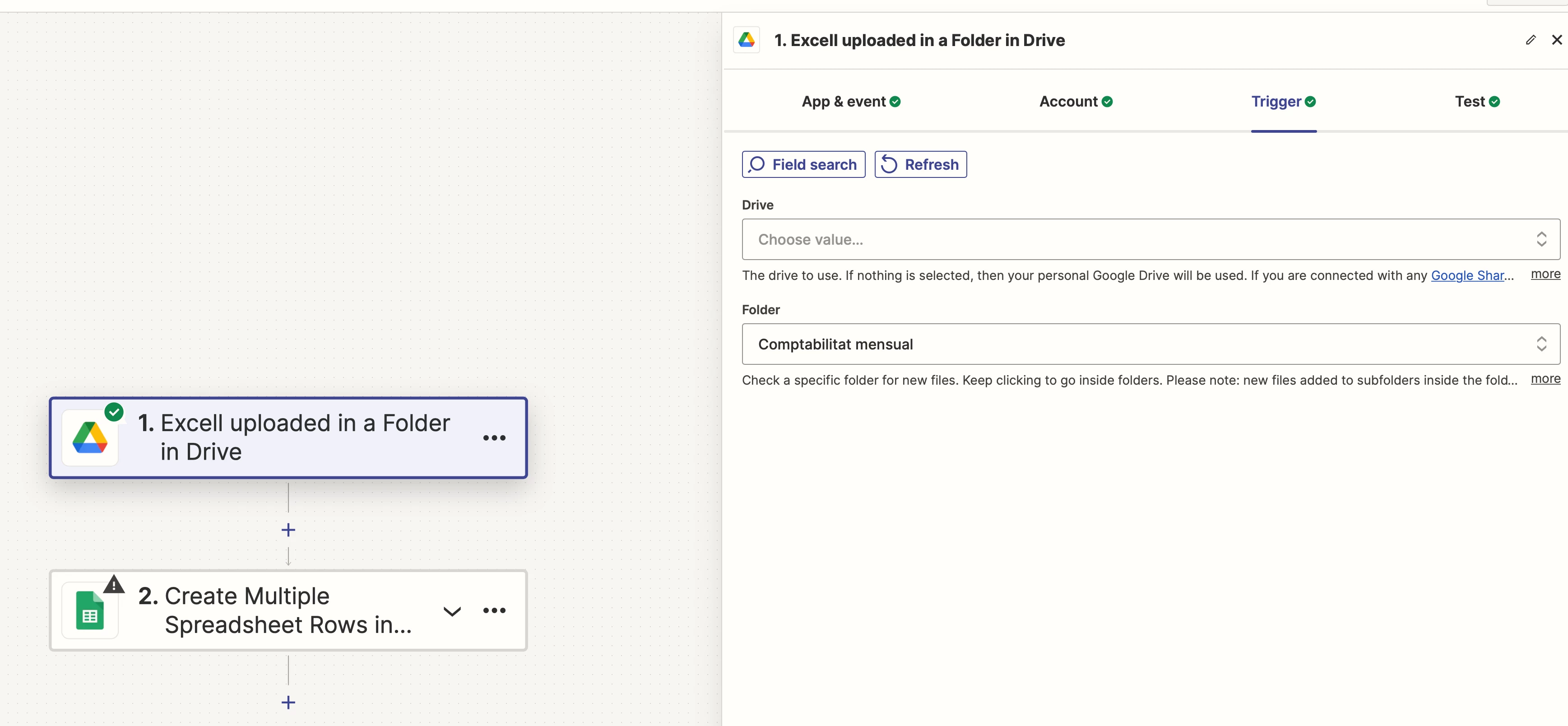Click the Refresh button
The width and height of the screenshot is (1568, 726).
(x=920, y=164)
